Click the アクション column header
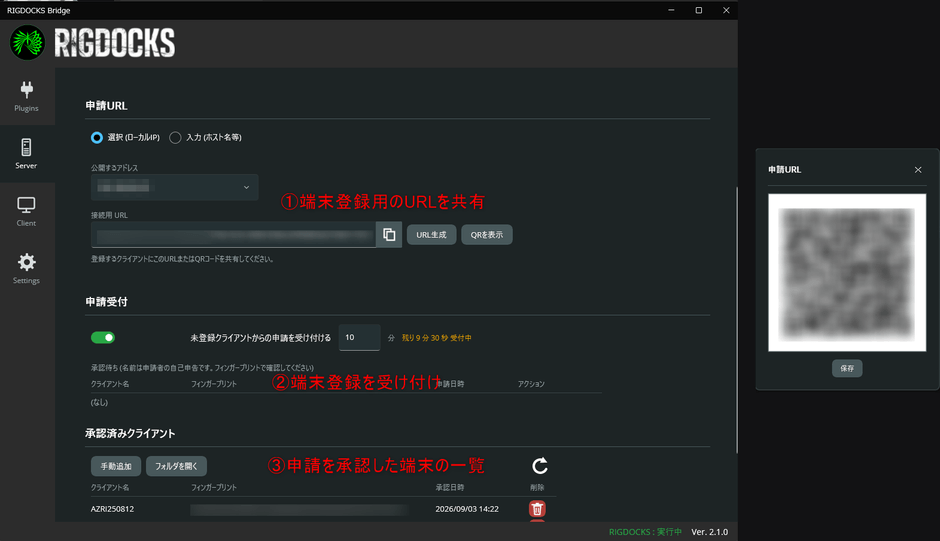This screenshot has height=541, width=940. pos(531,384)
